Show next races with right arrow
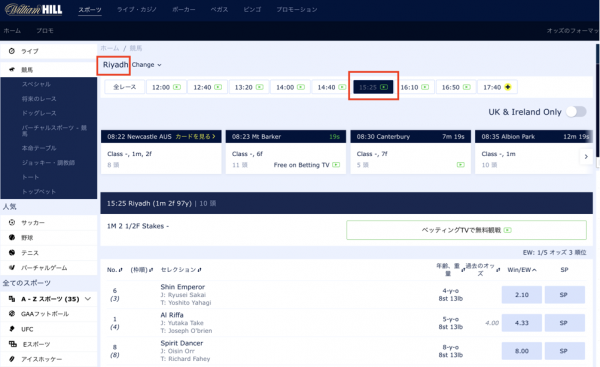600x367 pixels. [586, 157]
